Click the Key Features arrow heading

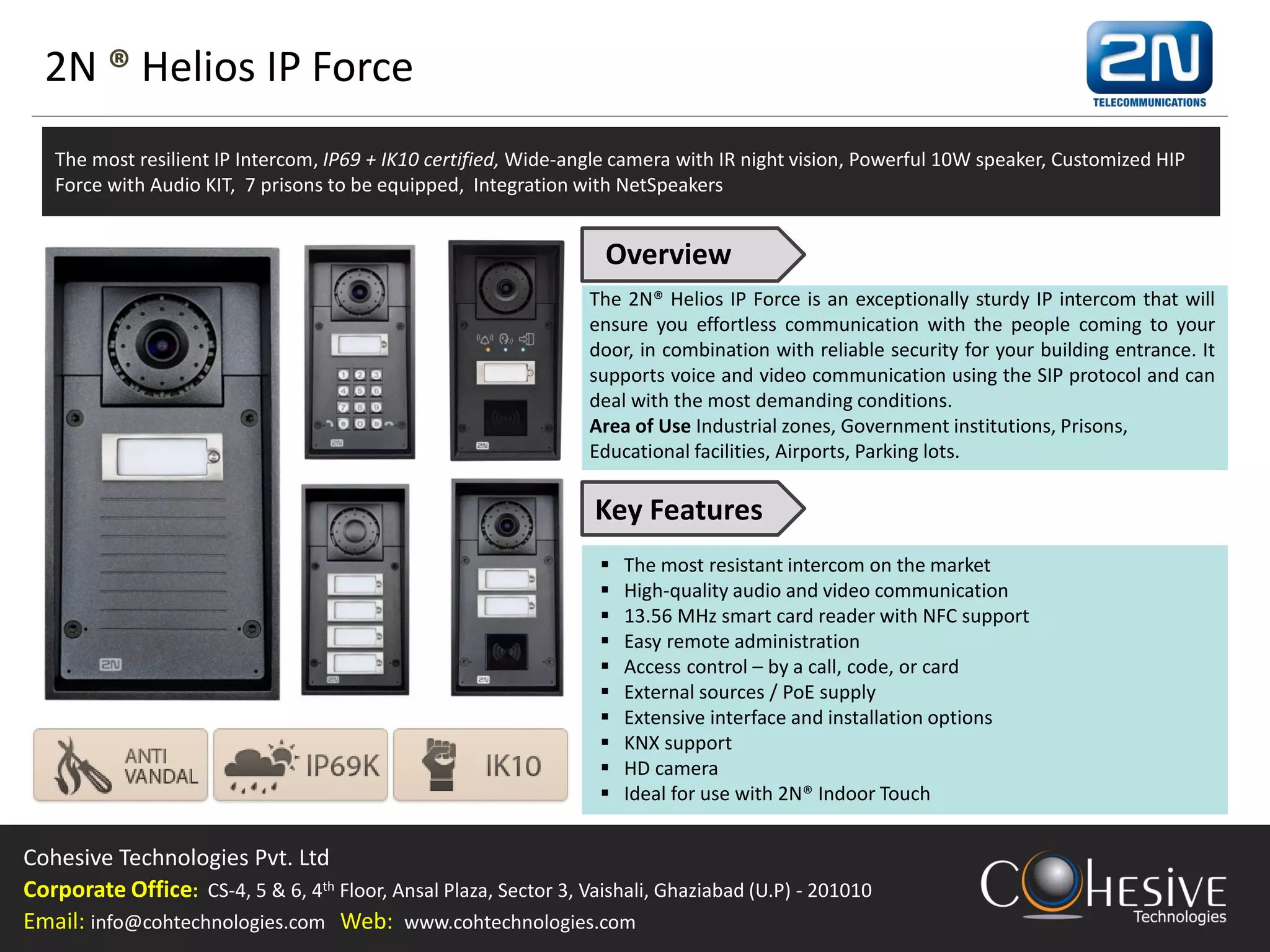pyautogui.click(x=693, y=509)
